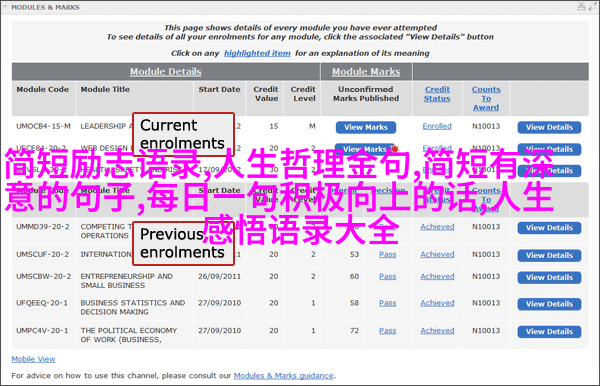This screenshot has width=600, height=386.
Task: Click Achieved status for UMSCUF-20-2
Action: (x=437, y=254)
